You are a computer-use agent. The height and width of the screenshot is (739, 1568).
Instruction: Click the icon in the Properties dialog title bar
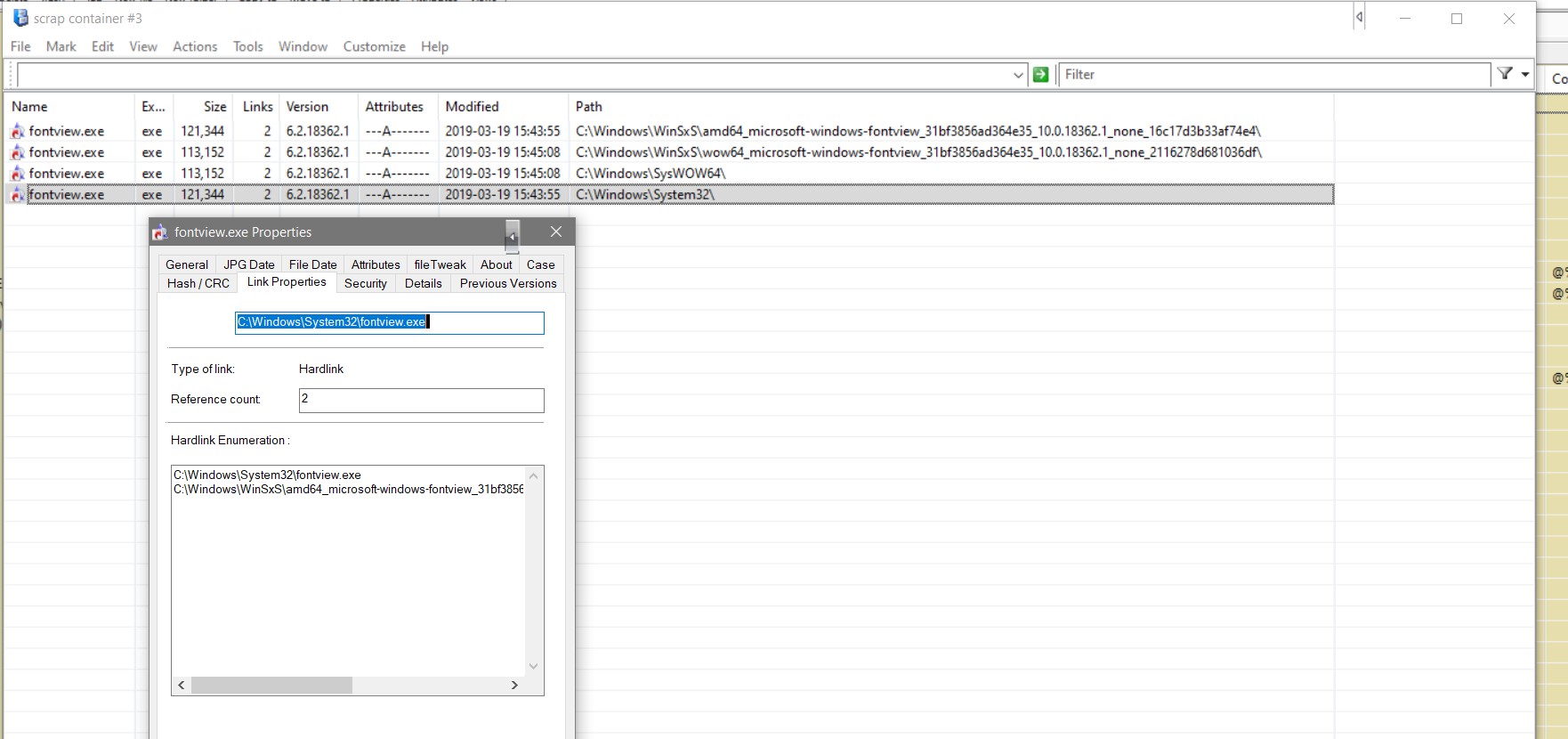pos(160,232)
